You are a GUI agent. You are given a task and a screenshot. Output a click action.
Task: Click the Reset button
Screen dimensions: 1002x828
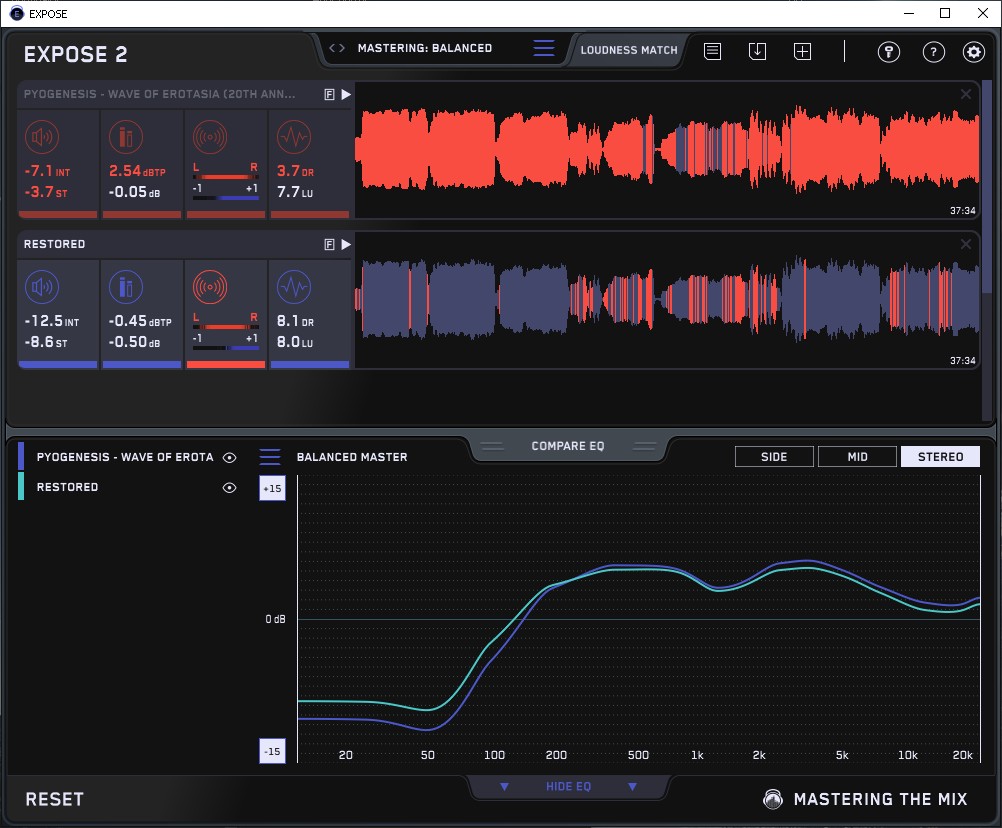click(x=54, y=799)
